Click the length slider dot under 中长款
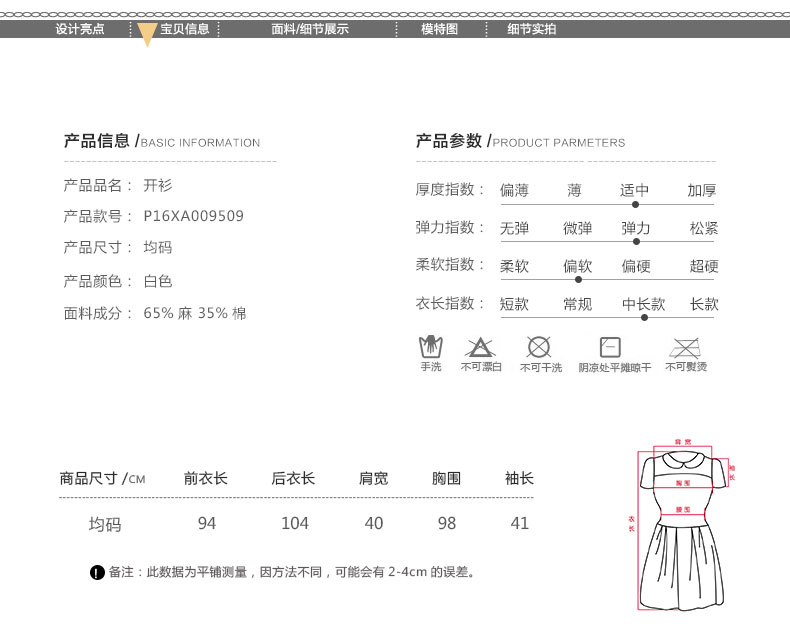The height and width of the screenshot is (624, 790). coord(644,317)
